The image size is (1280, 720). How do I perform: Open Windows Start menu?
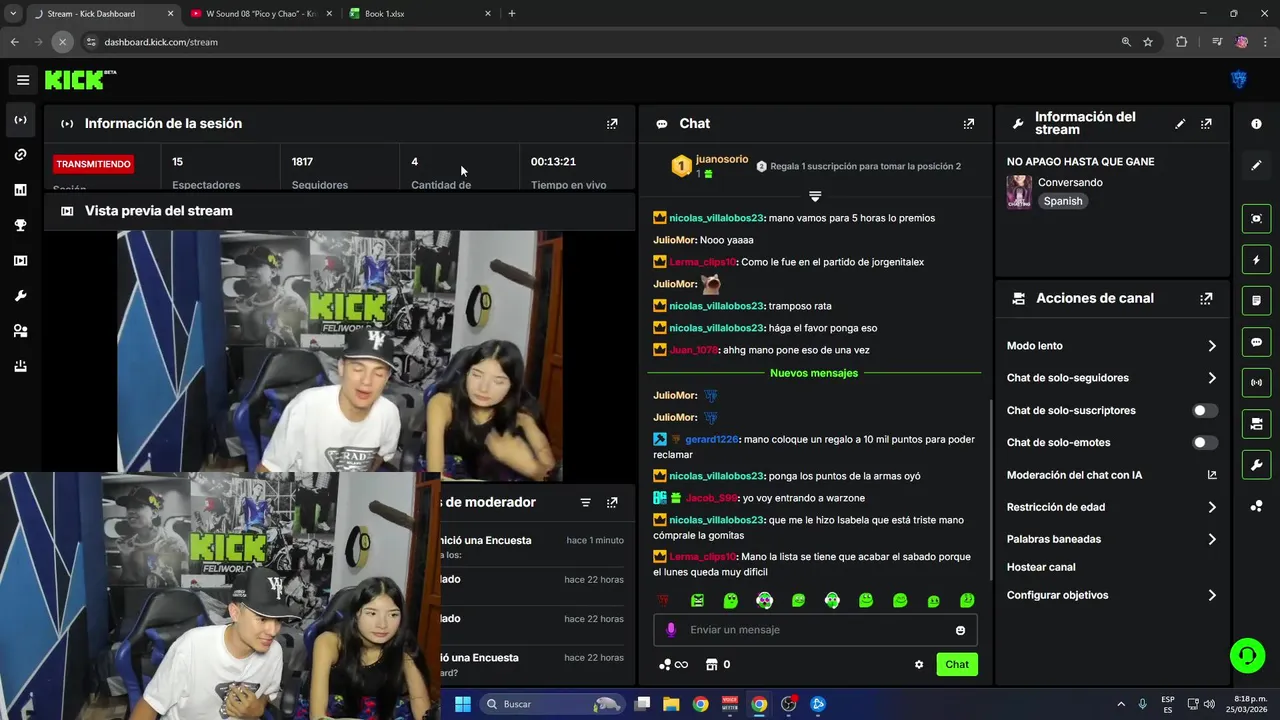coord(463,704)
